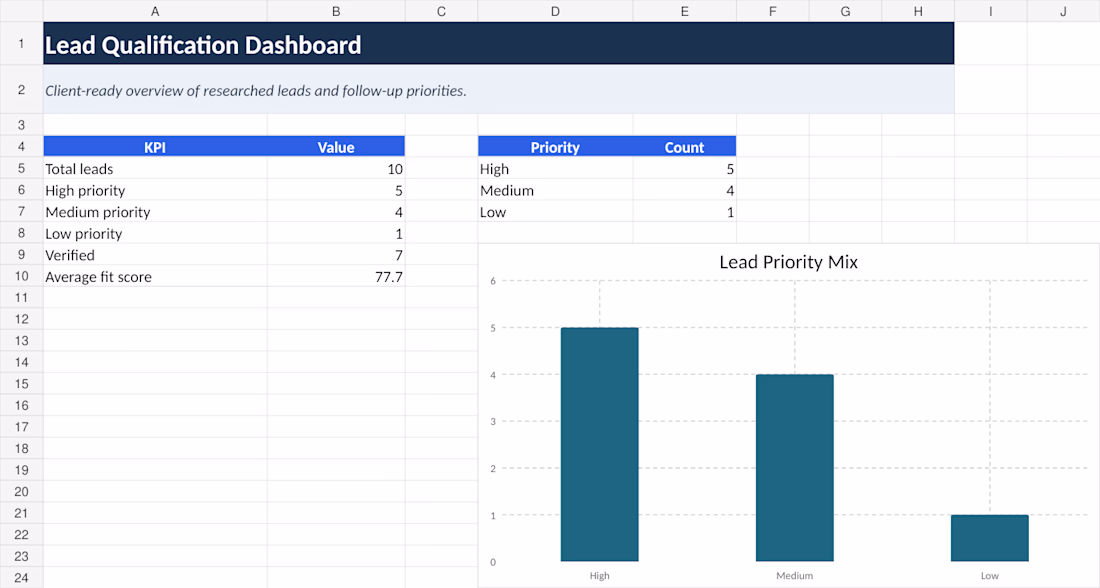Select the Total leads value 10
The image size is (1100, 588).
336,168
